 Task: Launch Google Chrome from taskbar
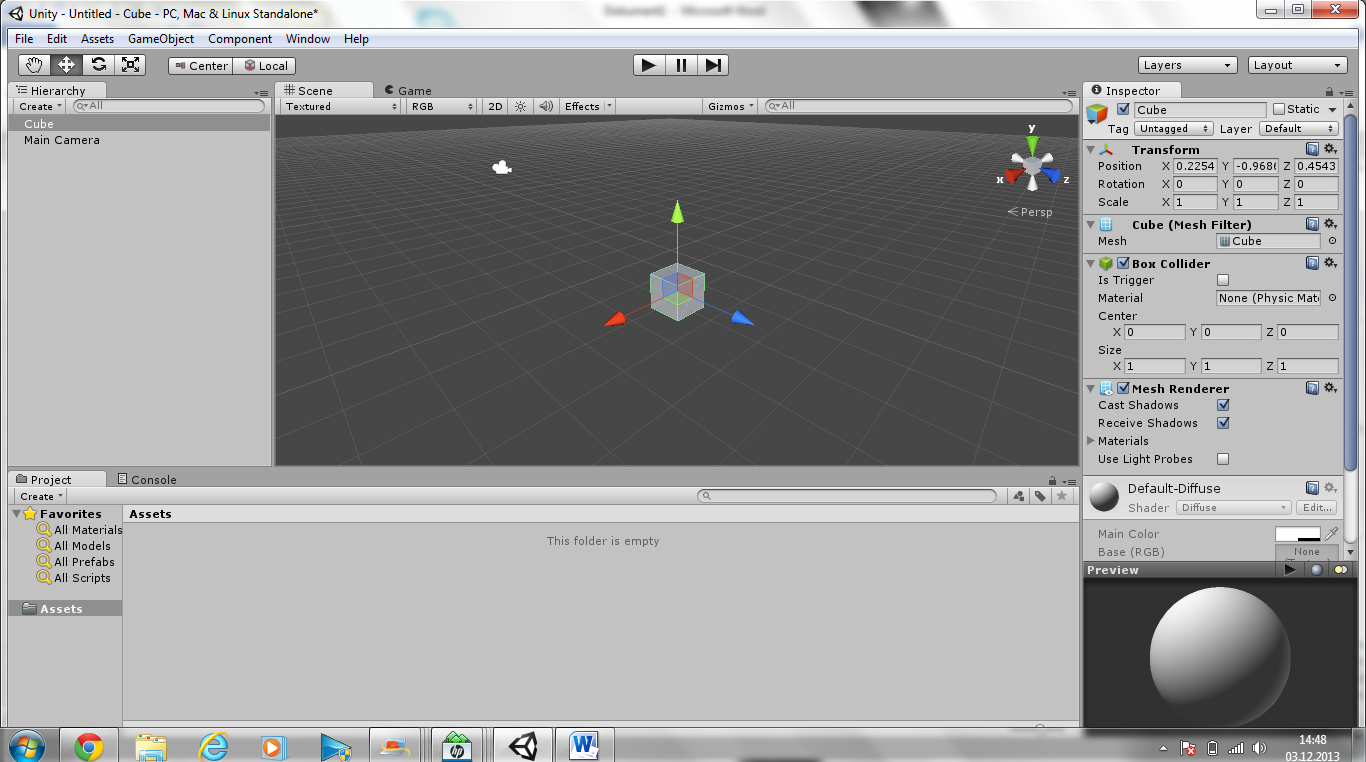pos(88,746)
